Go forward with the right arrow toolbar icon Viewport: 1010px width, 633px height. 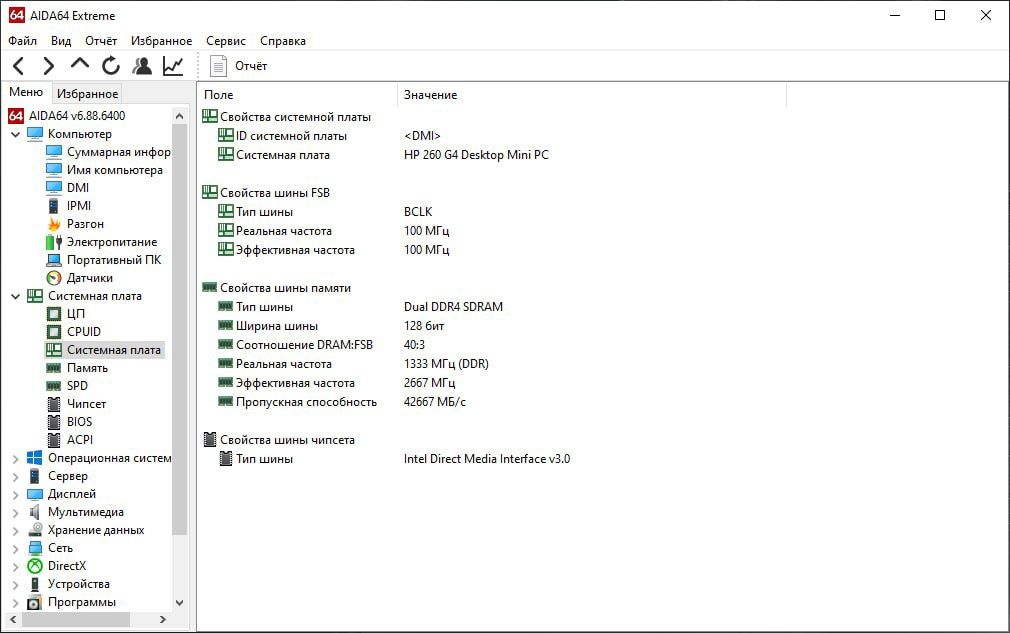coord(48,66)
